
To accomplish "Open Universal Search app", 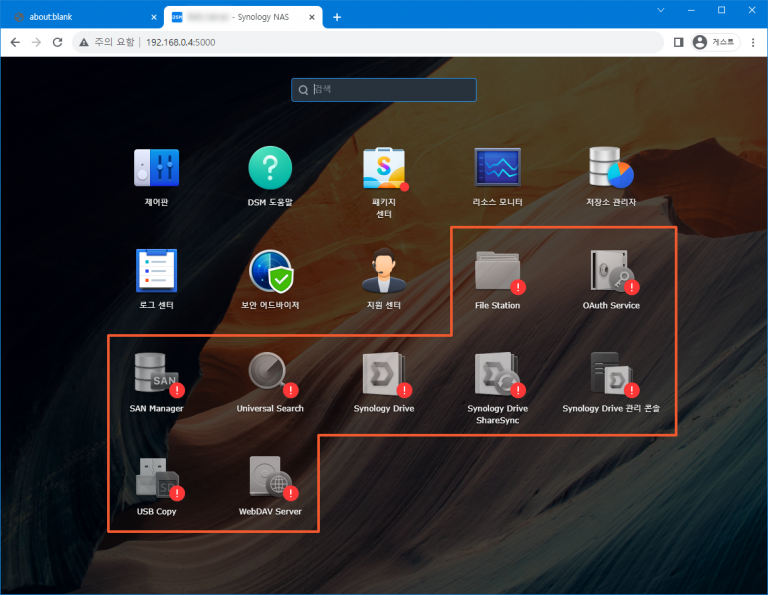I will coord(272,375).
